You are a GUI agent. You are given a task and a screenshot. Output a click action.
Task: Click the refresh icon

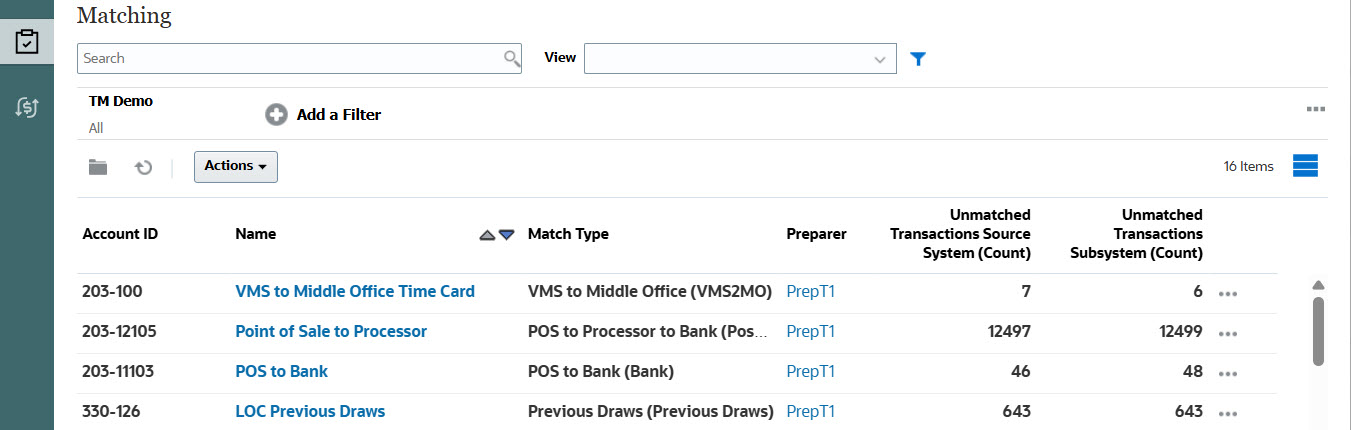(x=144, y=167)
